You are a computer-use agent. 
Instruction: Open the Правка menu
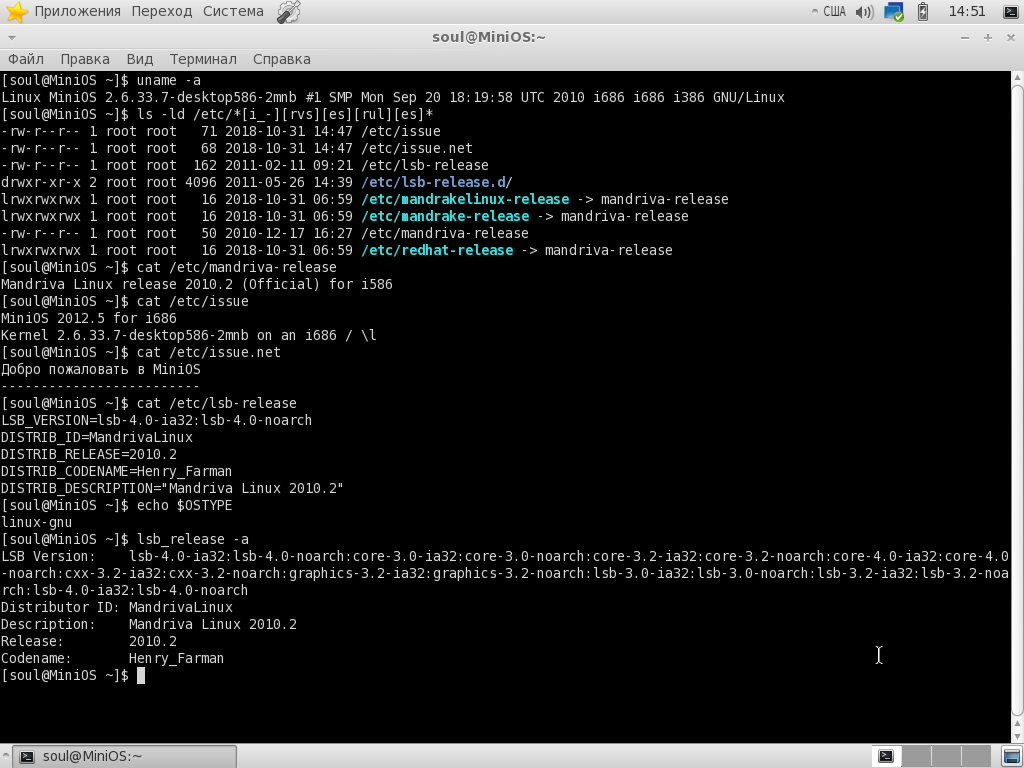(x=85, y=59)
